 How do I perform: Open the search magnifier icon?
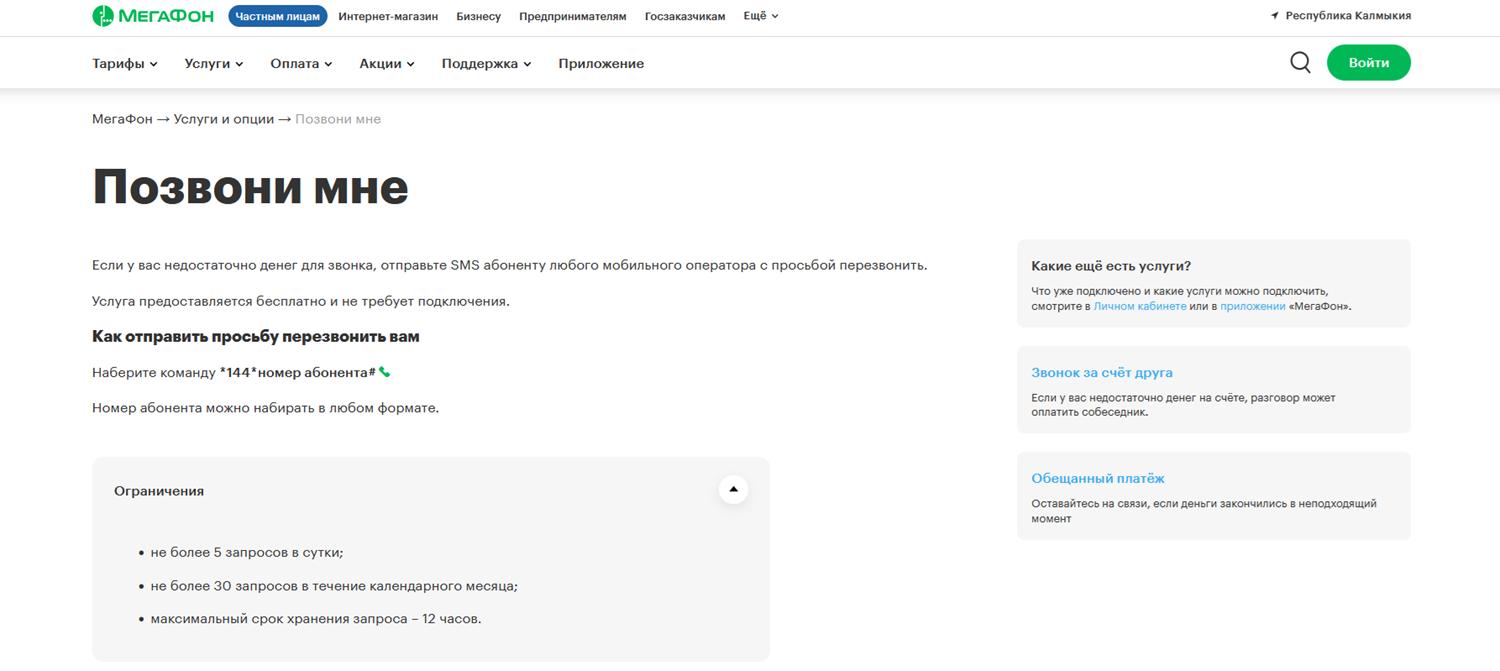tap(1300, 63)
